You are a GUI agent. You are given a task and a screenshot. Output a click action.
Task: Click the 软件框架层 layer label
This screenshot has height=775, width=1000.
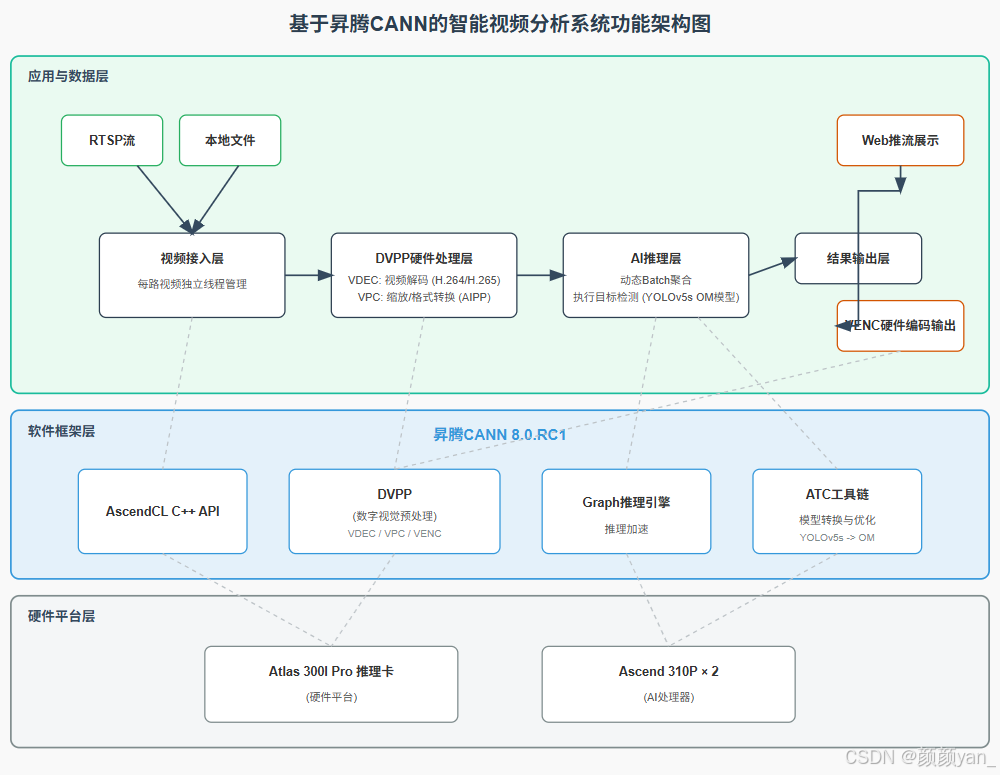tap(61, 431)
